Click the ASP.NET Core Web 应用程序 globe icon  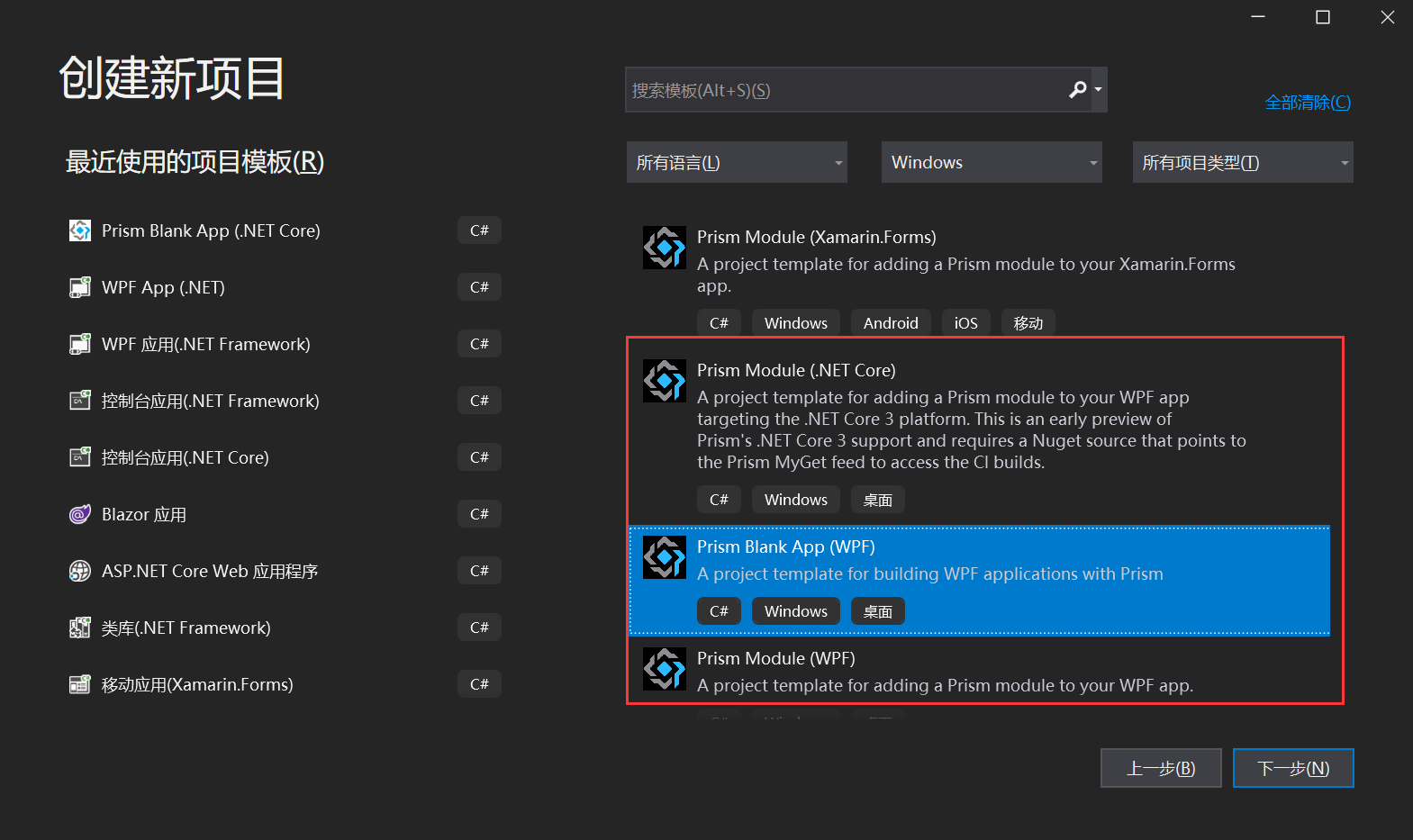(x=80, y=571)
